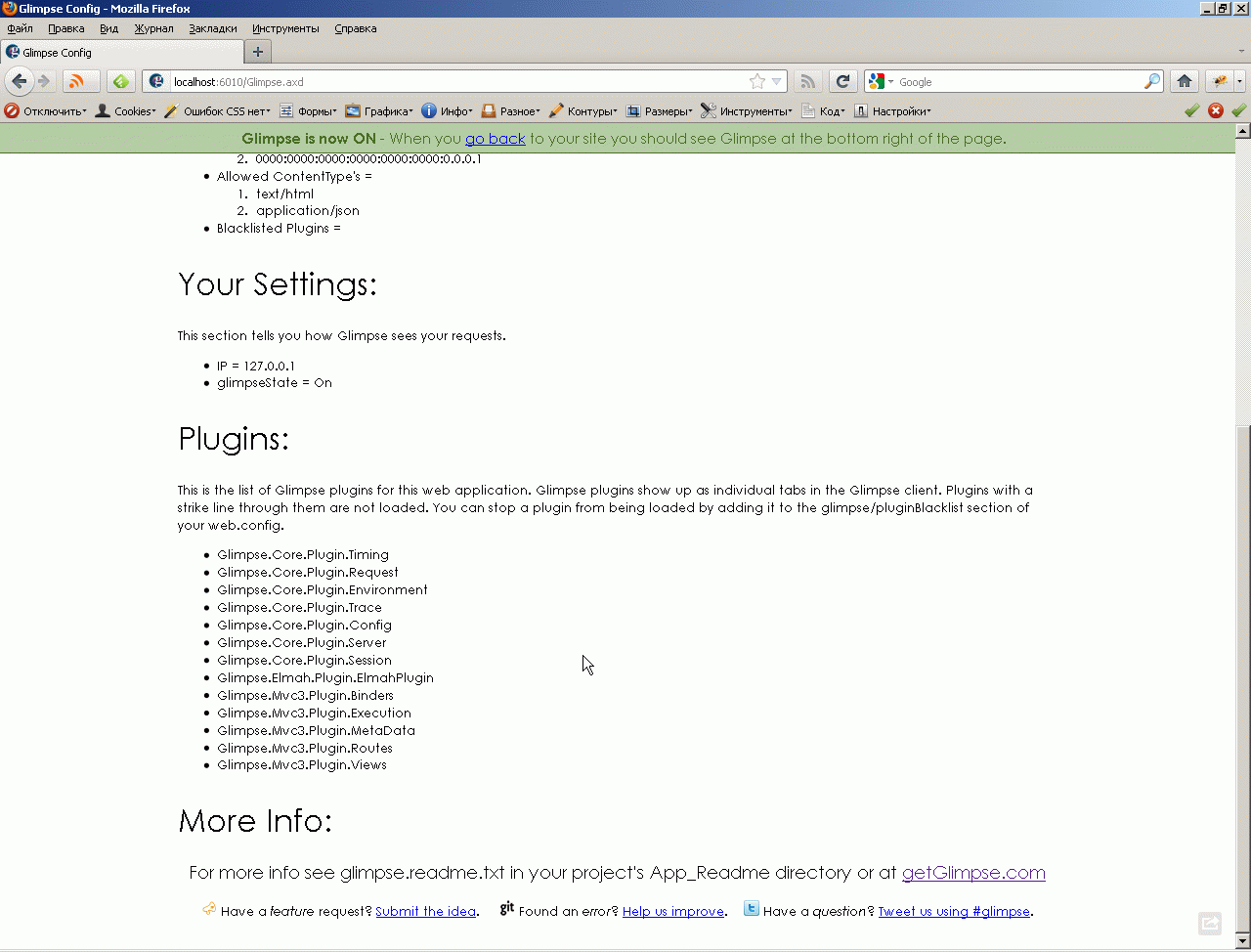Select the Glimpse Config tab

pyautogui.click(x=122, y=52)
